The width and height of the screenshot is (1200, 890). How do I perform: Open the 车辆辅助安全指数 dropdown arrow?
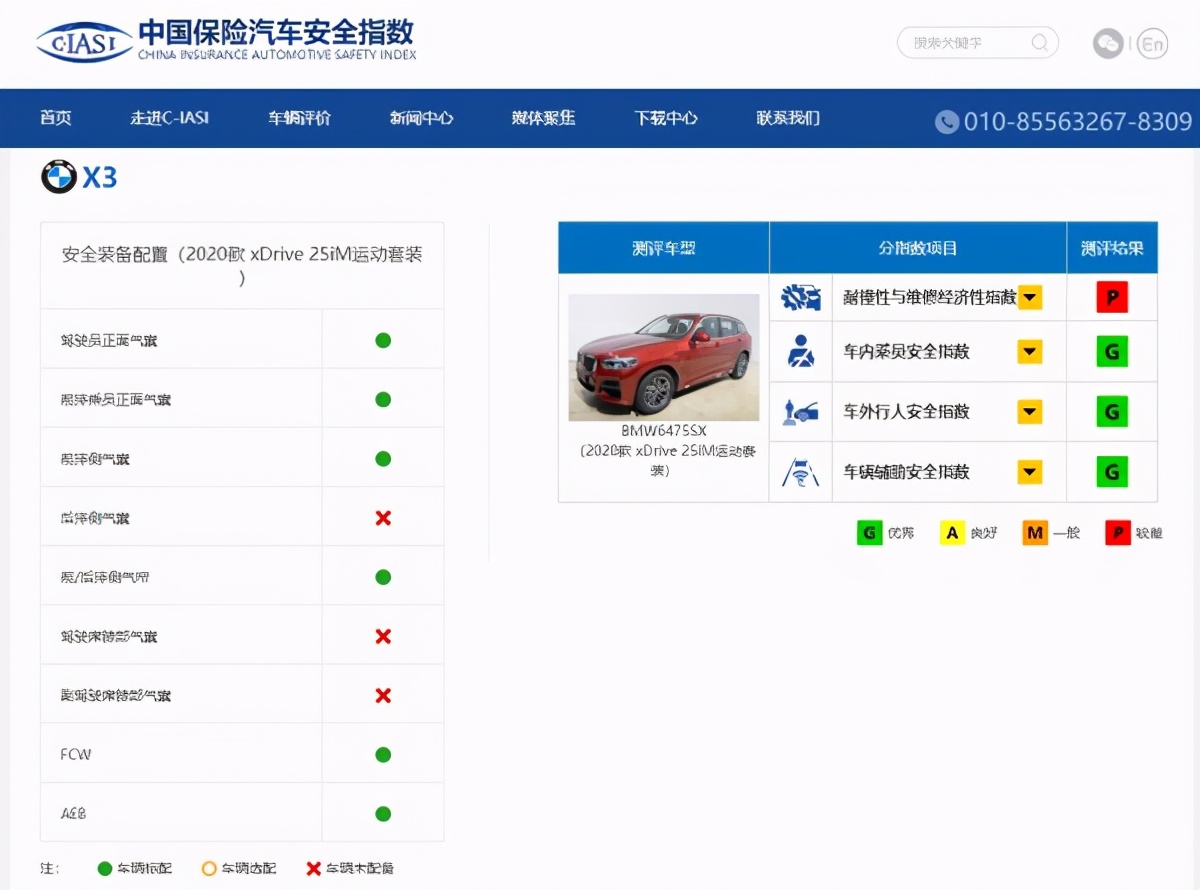(1029, 471)
